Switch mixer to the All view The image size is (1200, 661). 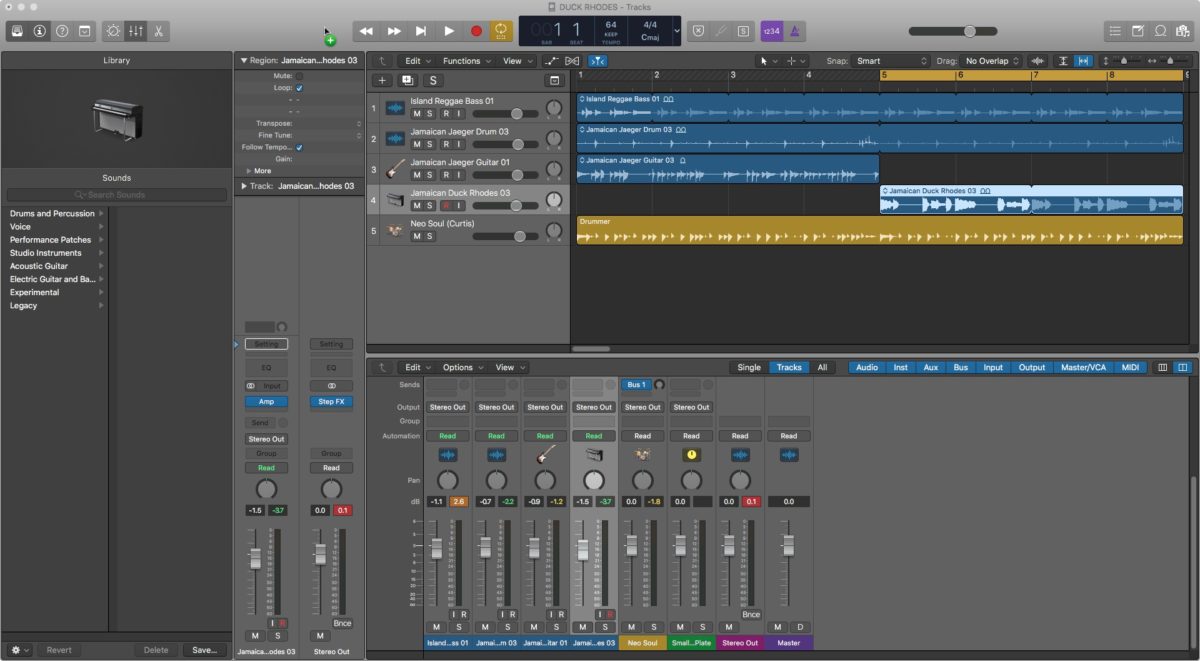click(822, 367)
